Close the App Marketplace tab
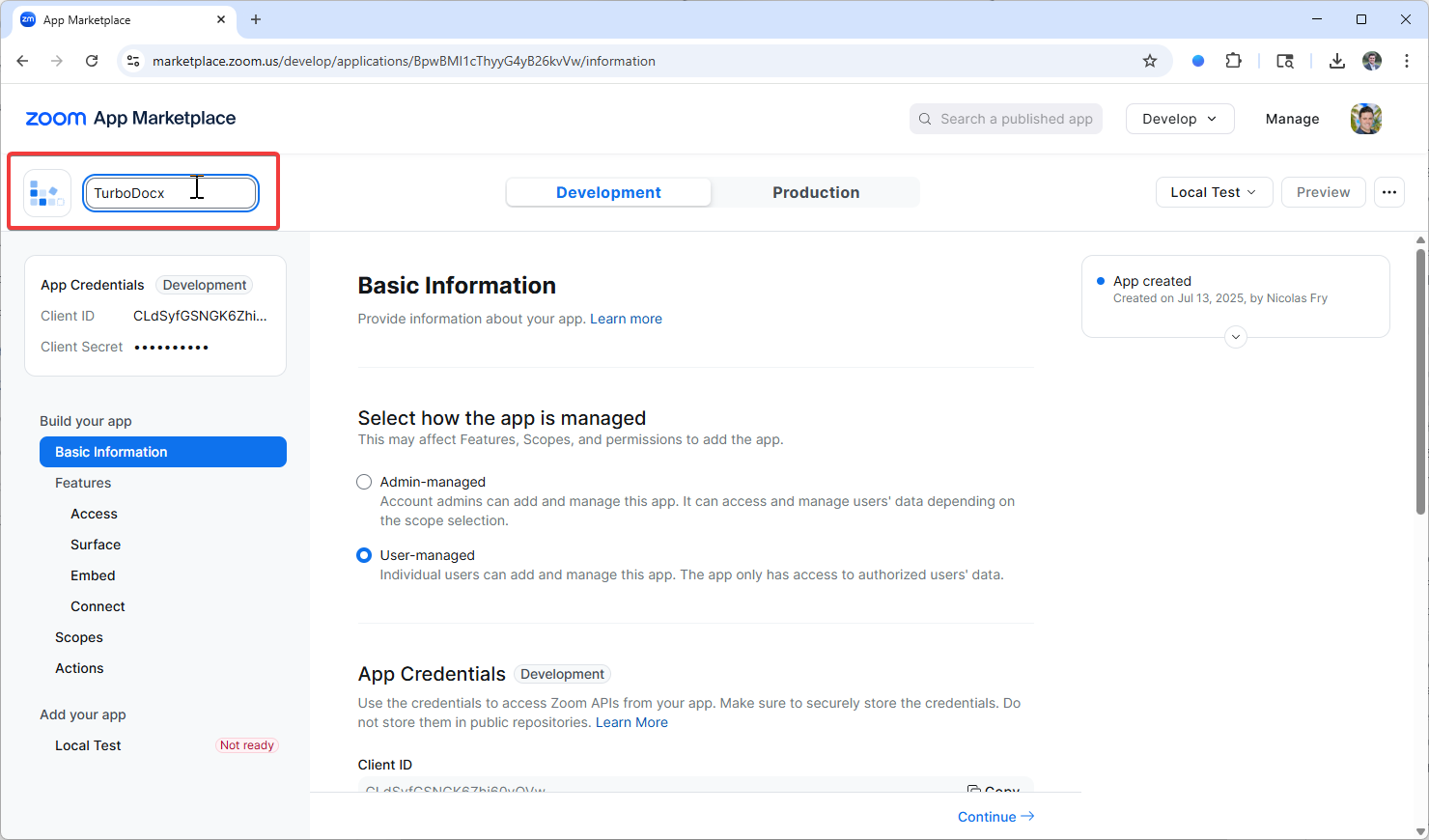 click(x=221, y=19)
